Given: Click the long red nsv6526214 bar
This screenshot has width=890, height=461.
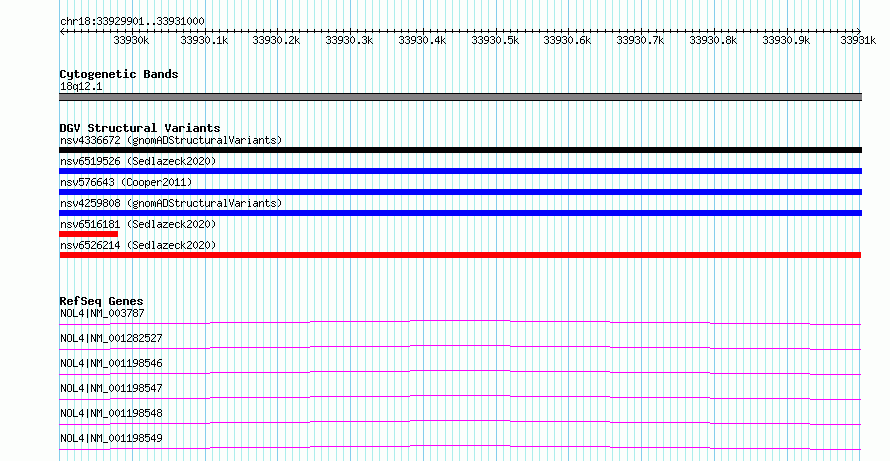Looking at the screenshot, I should coord(460,255).
